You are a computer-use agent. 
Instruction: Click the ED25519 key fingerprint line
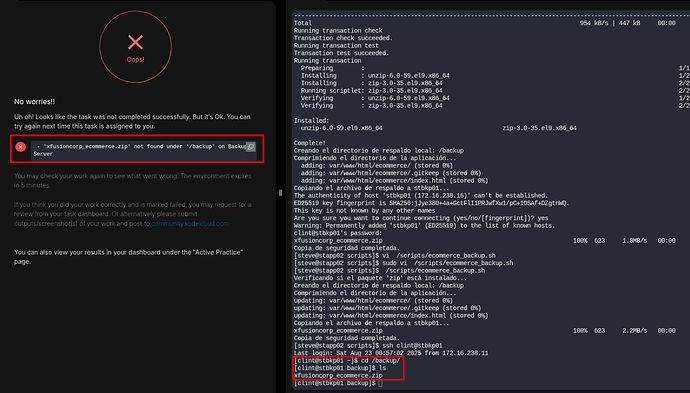(x=432, y=203)
